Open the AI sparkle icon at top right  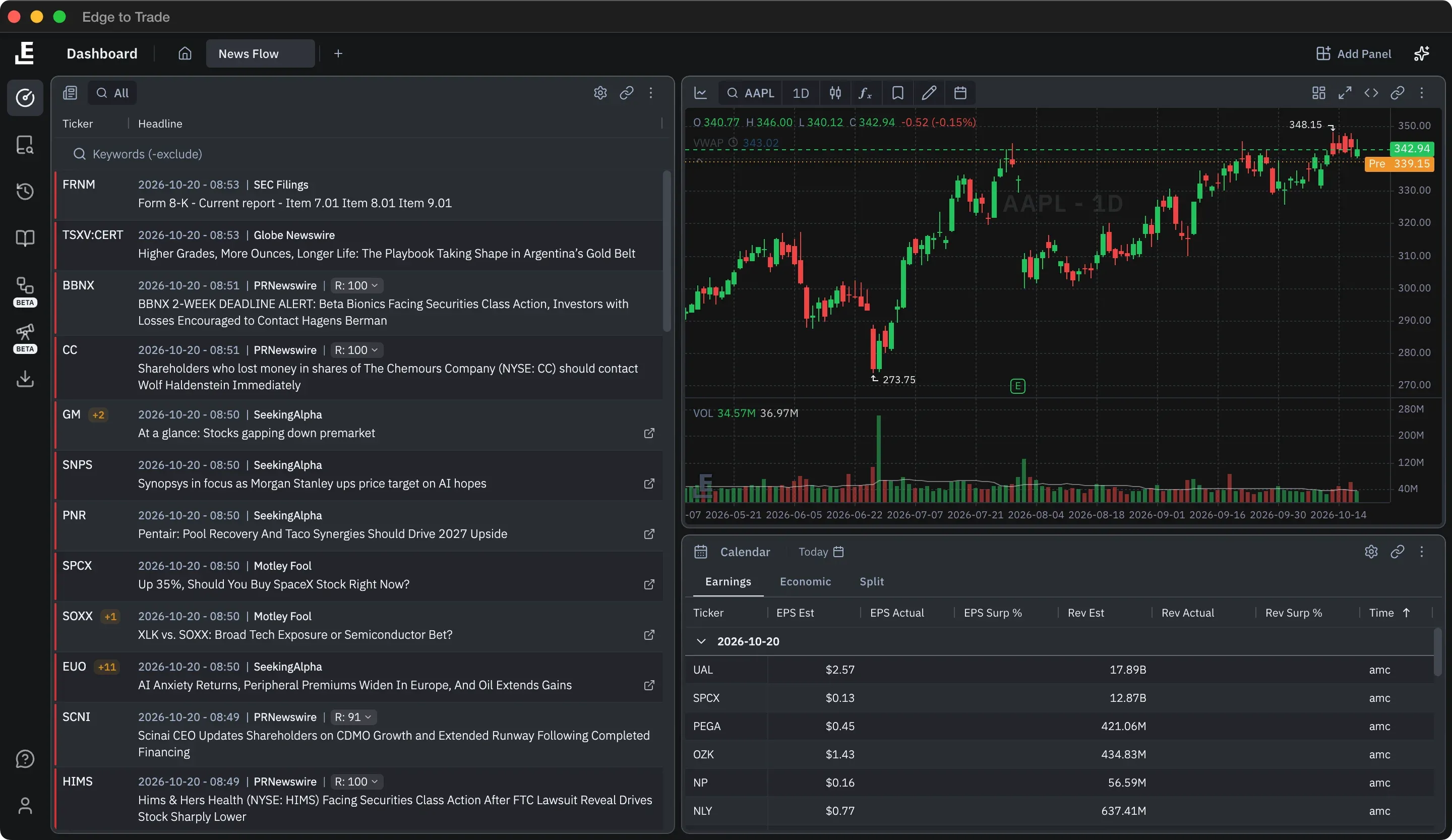(1421, 53)
